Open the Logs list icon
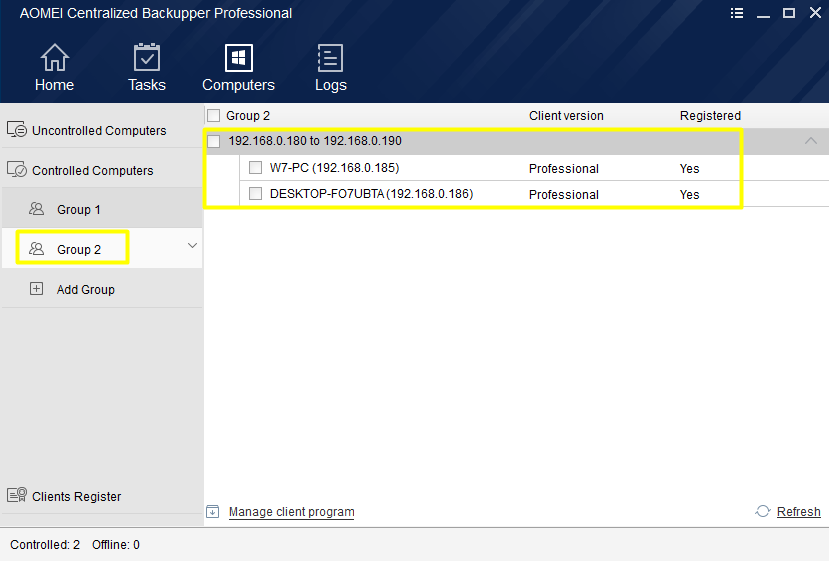Screen dimensions: 829x561 330,58
